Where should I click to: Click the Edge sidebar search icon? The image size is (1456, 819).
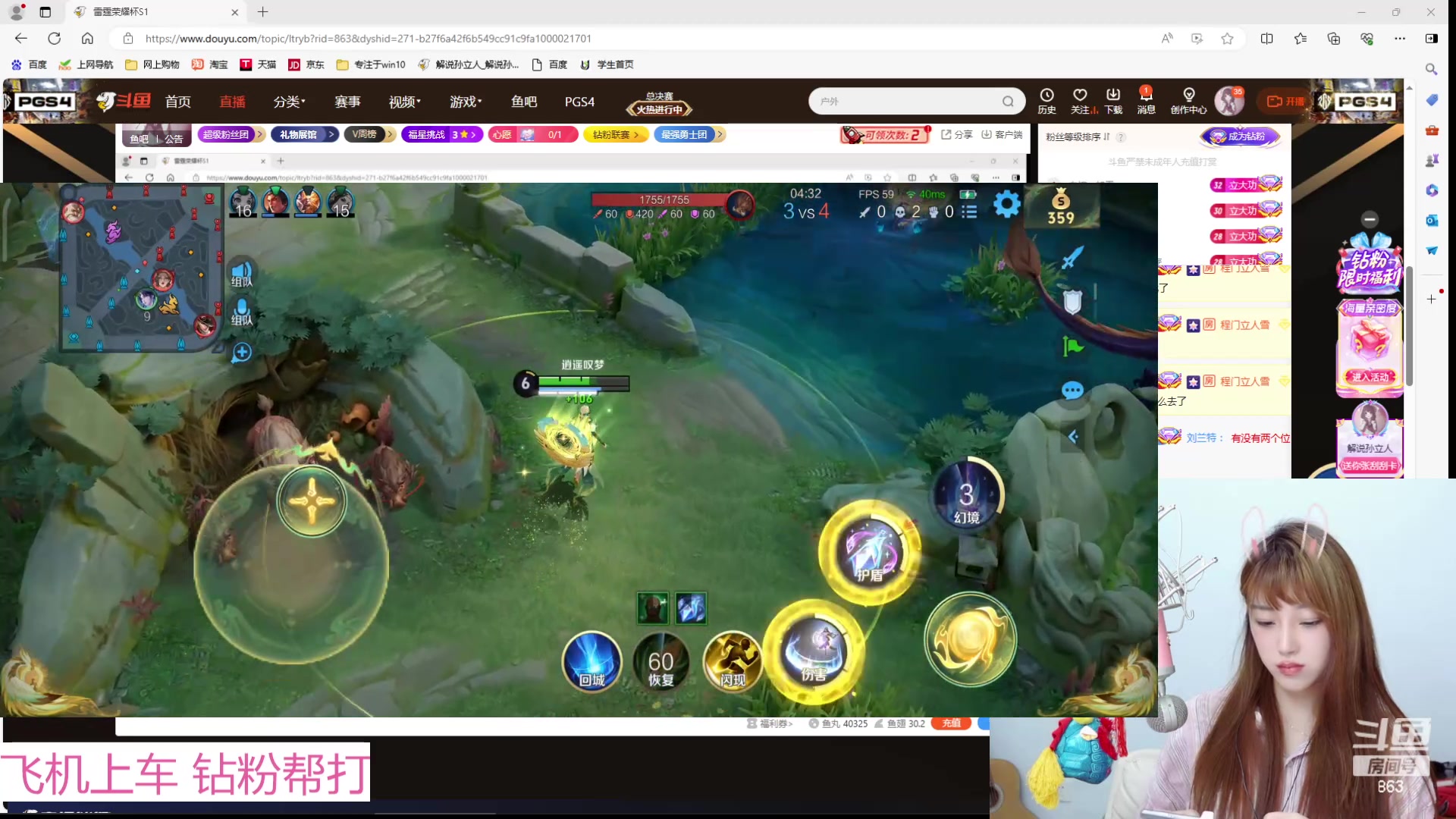point(1431,69)
